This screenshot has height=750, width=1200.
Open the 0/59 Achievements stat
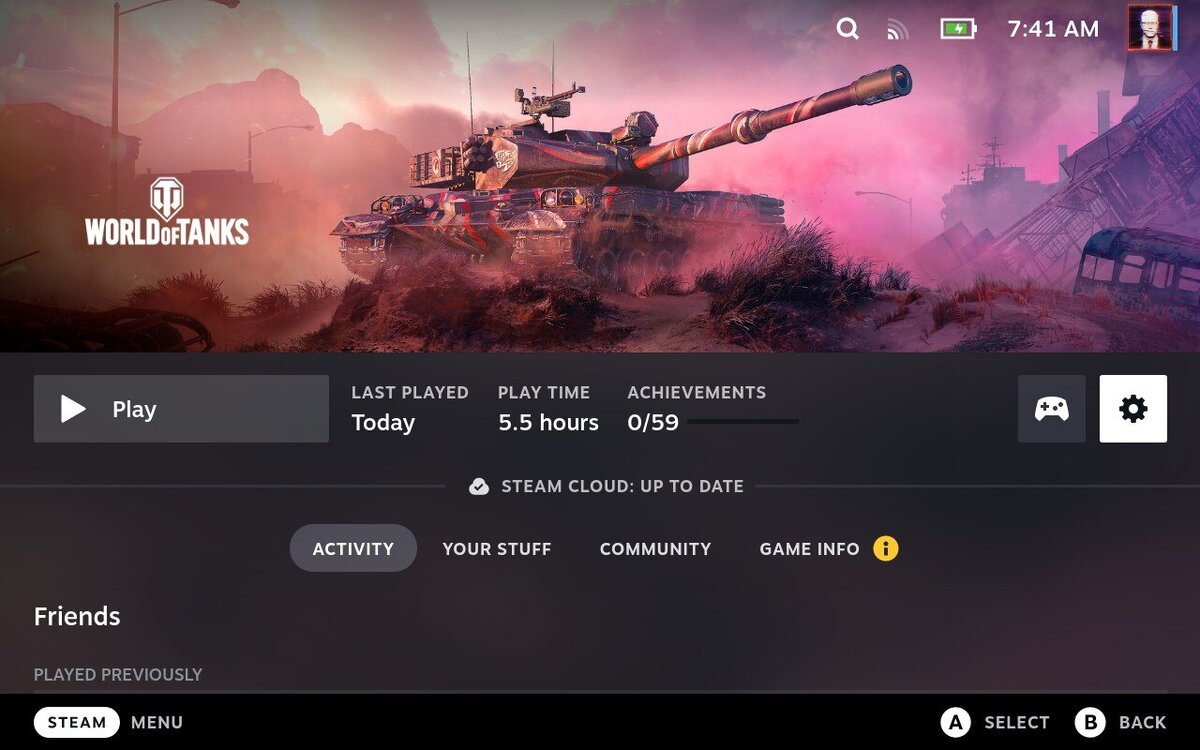[653, 422]
